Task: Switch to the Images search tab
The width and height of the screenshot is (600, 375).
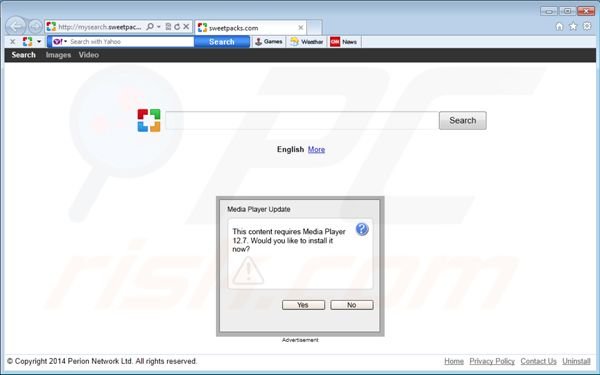Action: [x=58, y=55]
